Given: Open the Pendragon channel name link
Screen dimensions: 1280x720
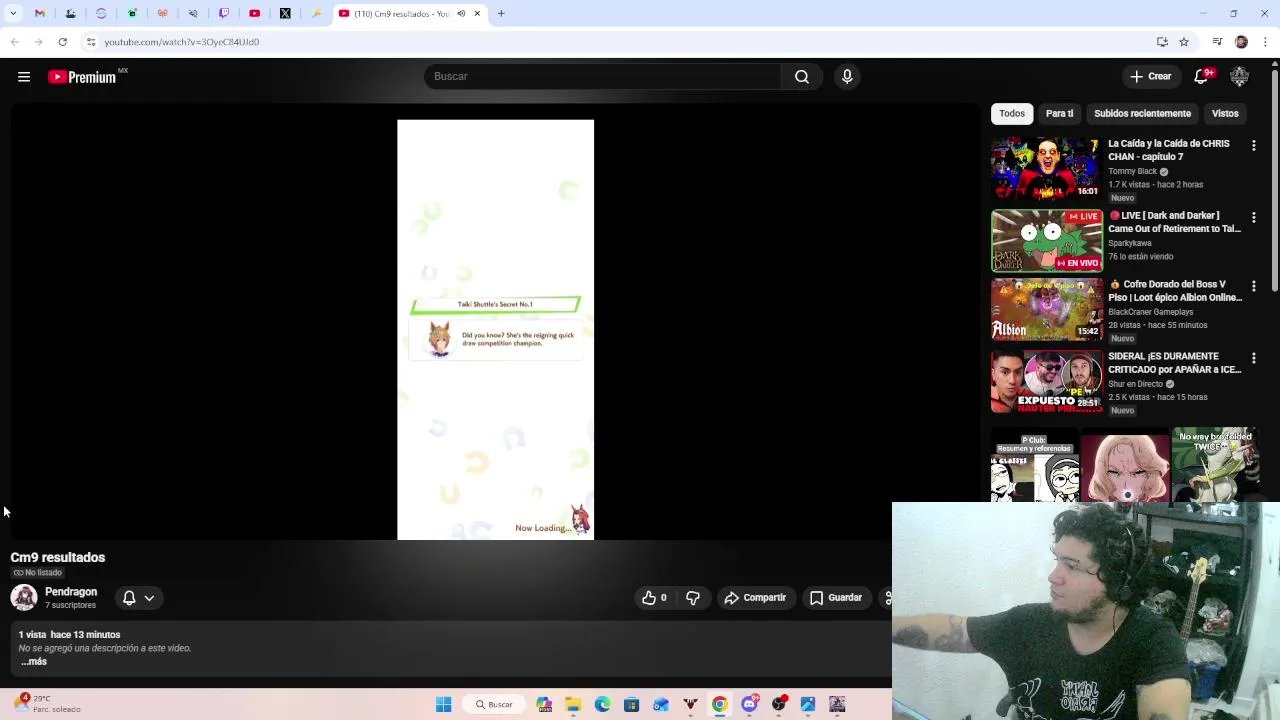Looking at the screenshot, I should click(x=71, y=592).
